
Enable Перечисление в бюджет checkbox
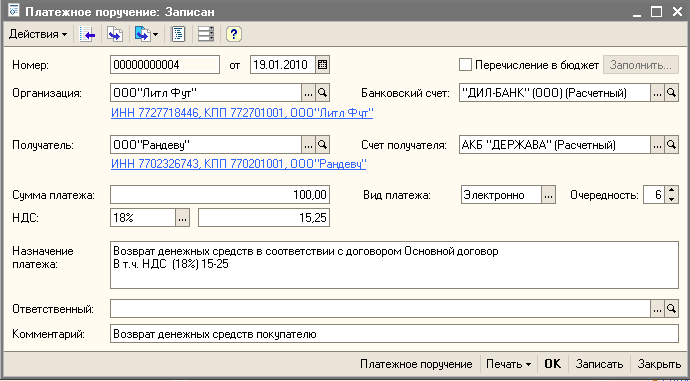[465, 65]
